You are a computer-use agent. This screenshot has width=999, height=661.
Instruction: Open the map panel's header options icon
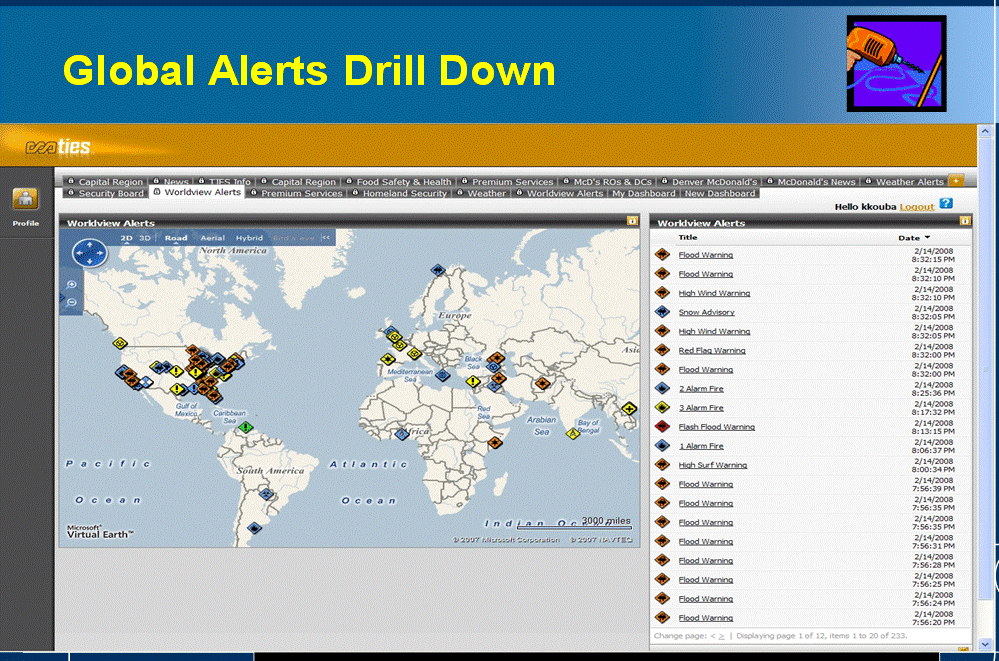[632, 221]
